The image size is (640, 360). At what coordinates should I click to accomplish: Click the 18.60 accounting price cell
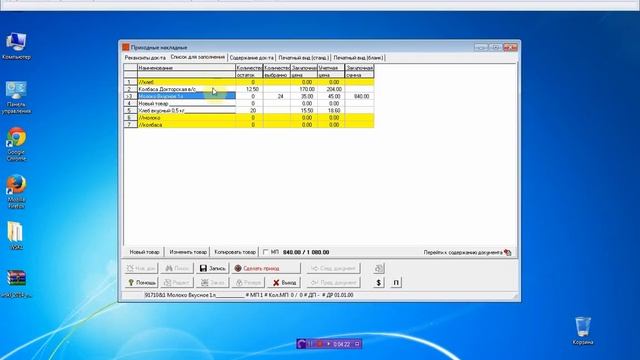click(331, 111)
